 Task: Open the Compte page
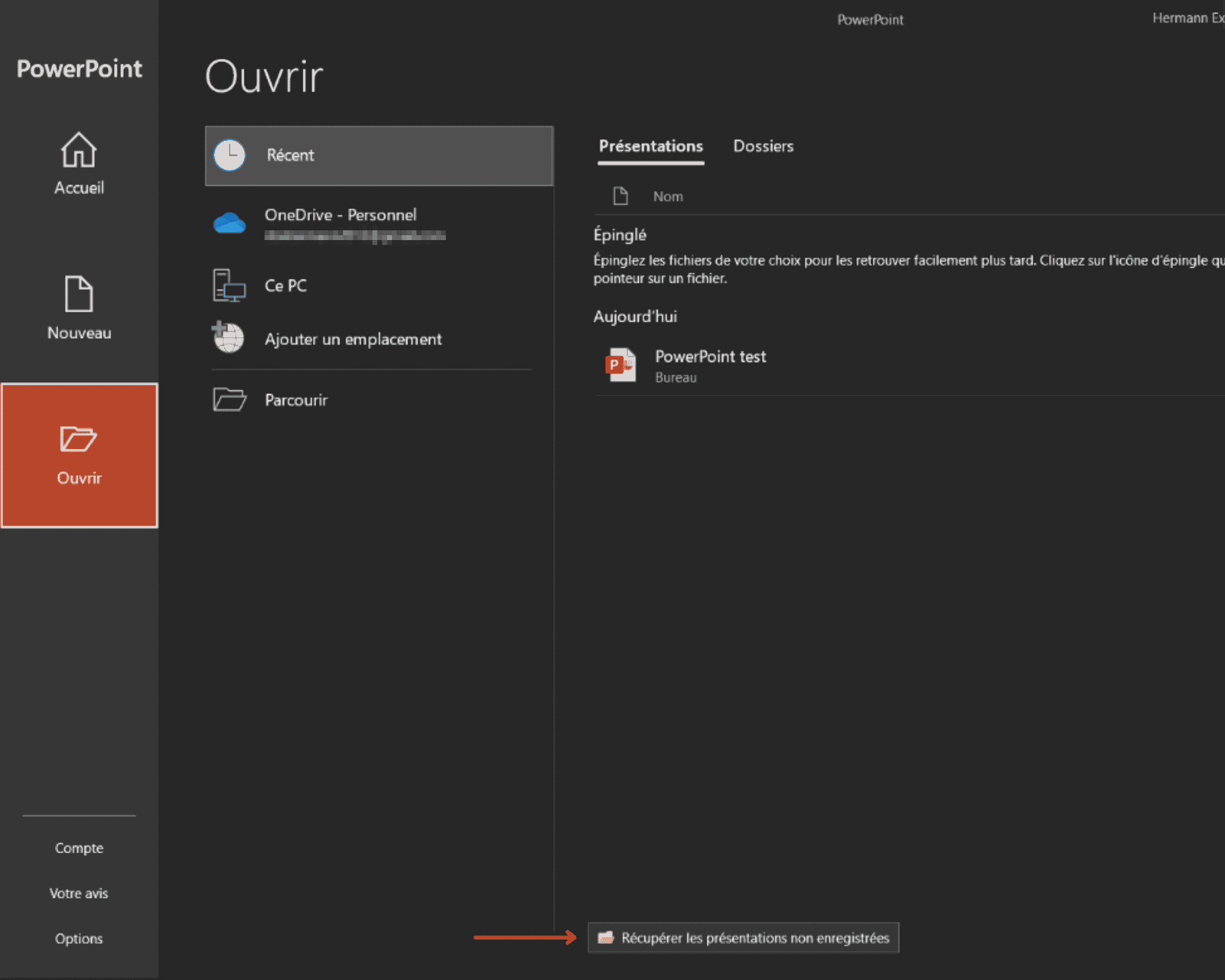coord(79,848)
